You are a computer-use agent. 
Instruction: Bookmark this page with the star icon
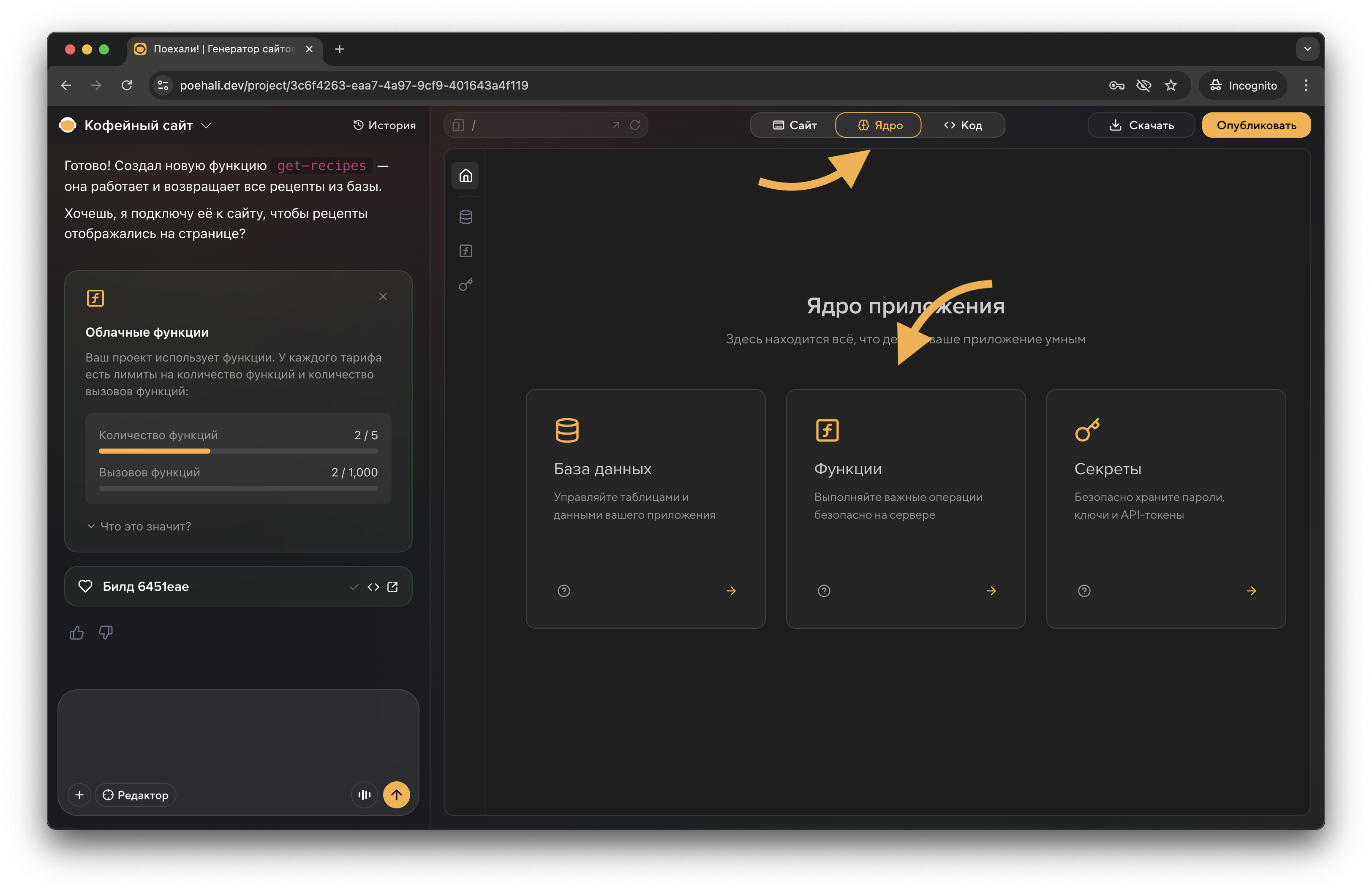1171,85
